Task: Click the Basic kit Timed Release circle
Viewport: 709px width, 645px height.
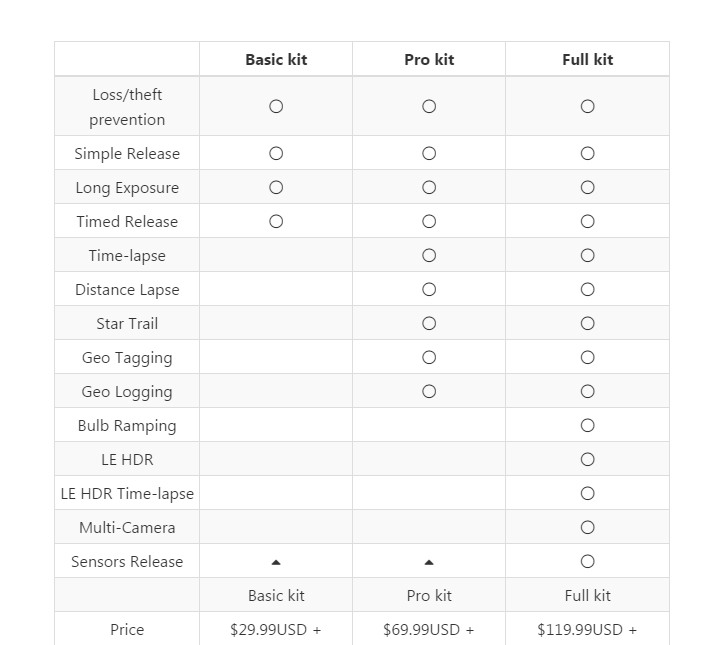Action: (x=276, y=221)
